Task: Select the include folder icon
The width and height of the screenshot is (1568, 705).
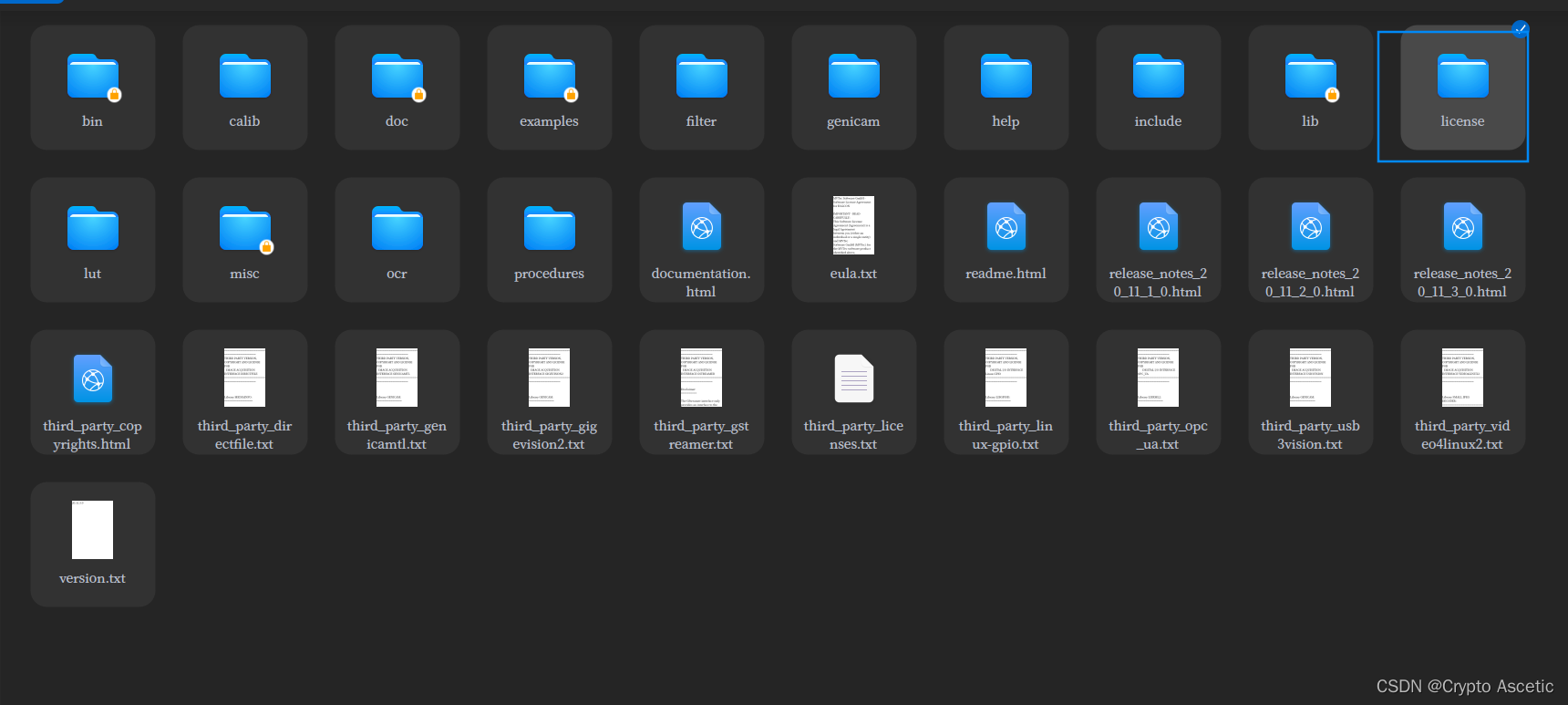Action: click(x=1159, y=77)
